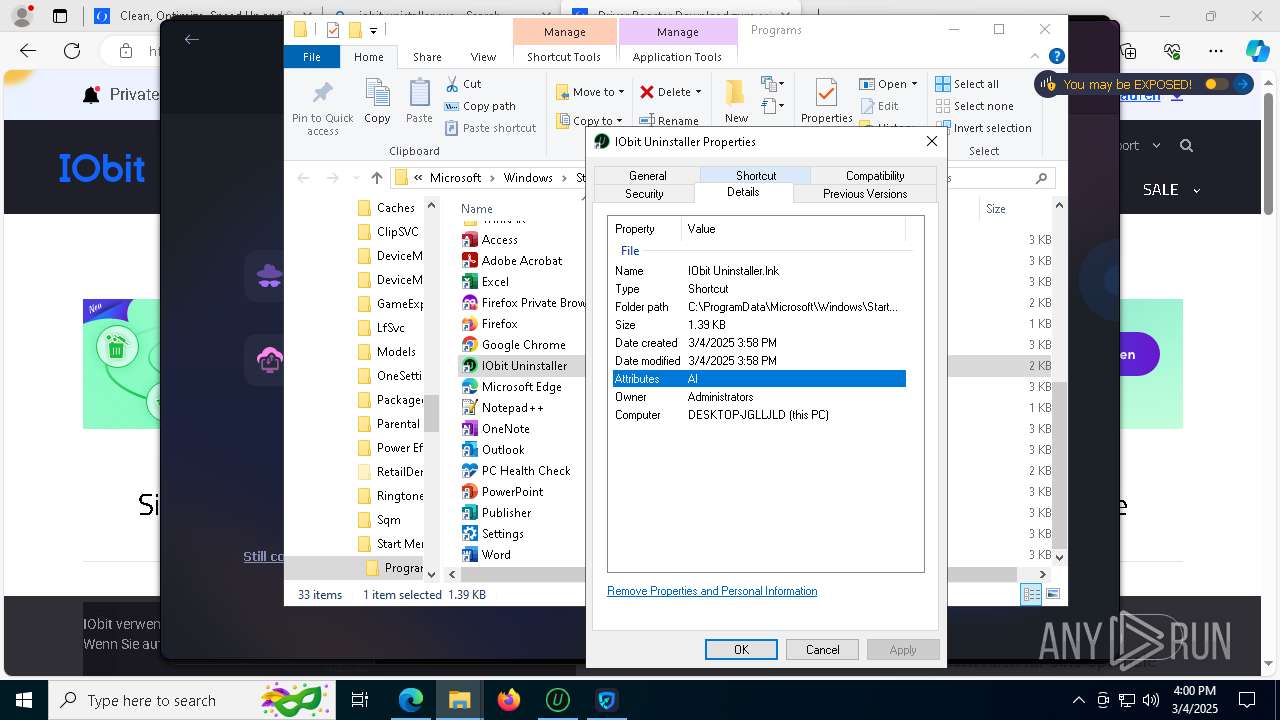Click Windows in the address breadcrumb
This screenshot has width=1280, height=720.
[x=528, y=178]
